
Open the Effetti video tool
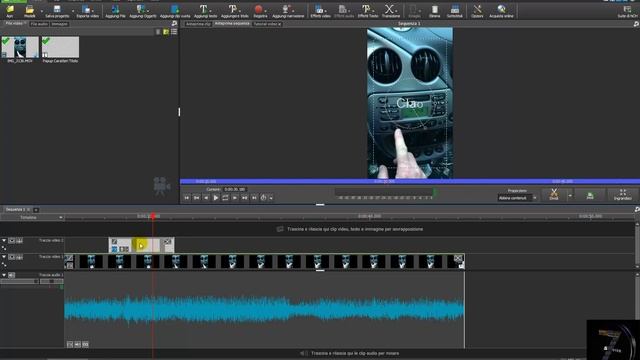point(320,11)
